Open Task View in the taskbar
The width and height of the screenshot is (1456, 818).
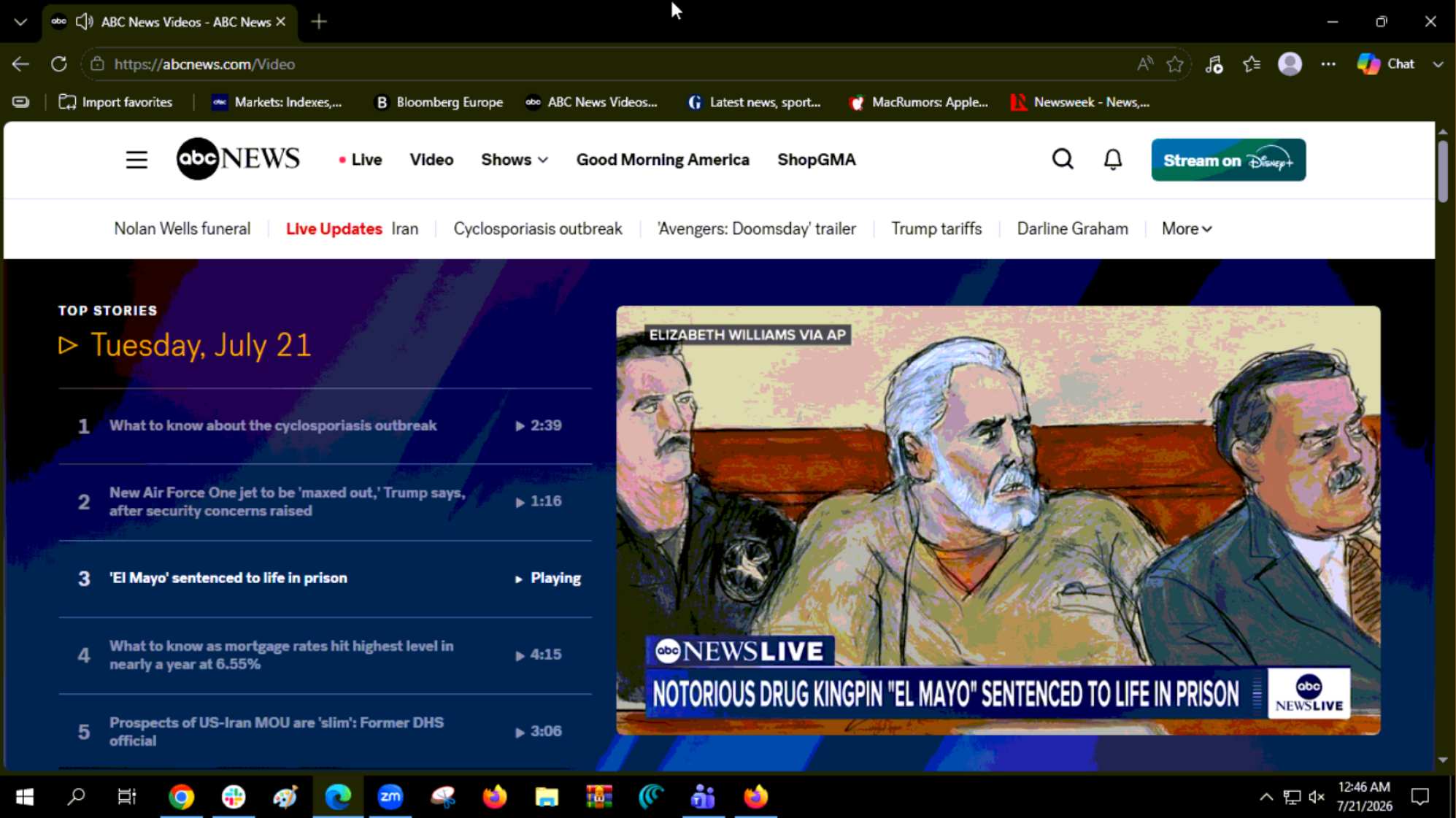tap(127, 797)
